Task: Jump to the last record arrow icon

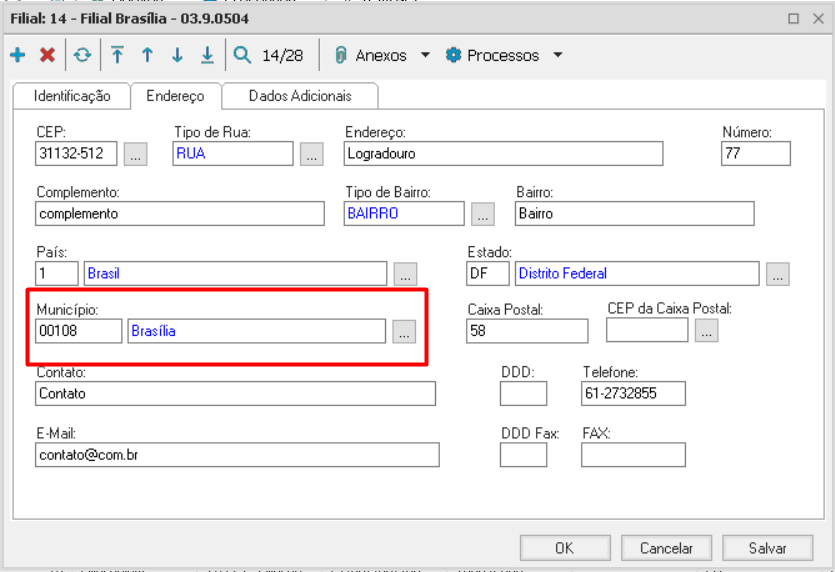Action: 207,55
